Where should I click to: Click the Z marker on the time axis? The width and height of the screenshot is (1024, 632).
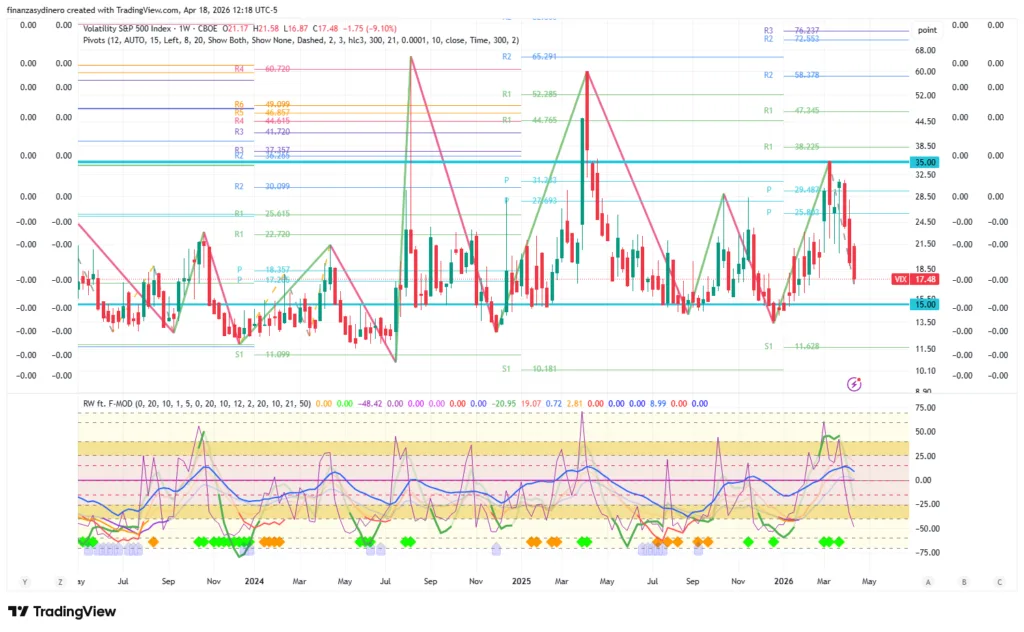61,581
